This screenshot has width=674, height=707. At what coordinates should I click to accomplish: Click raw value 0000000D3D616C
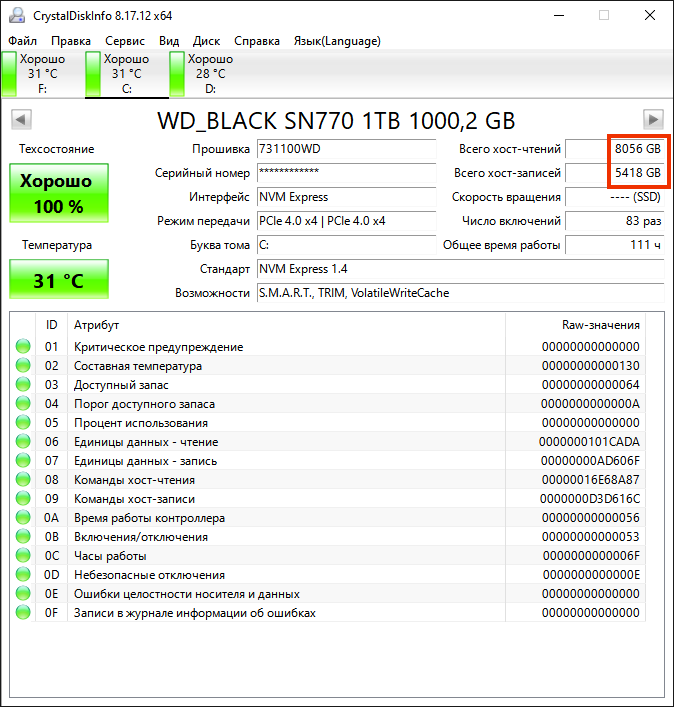click(590, 499)
